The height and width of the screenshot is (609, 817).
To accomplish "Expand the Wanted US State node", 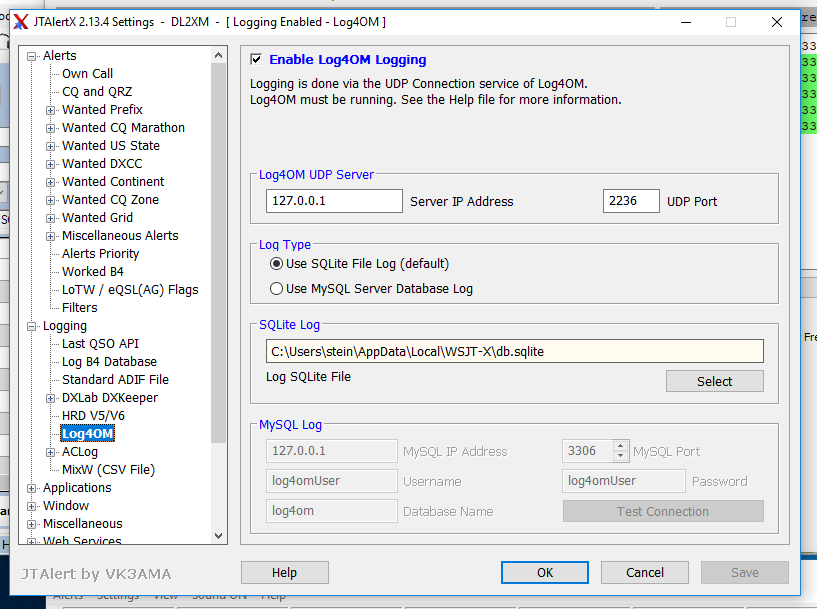I will (51, 146).
